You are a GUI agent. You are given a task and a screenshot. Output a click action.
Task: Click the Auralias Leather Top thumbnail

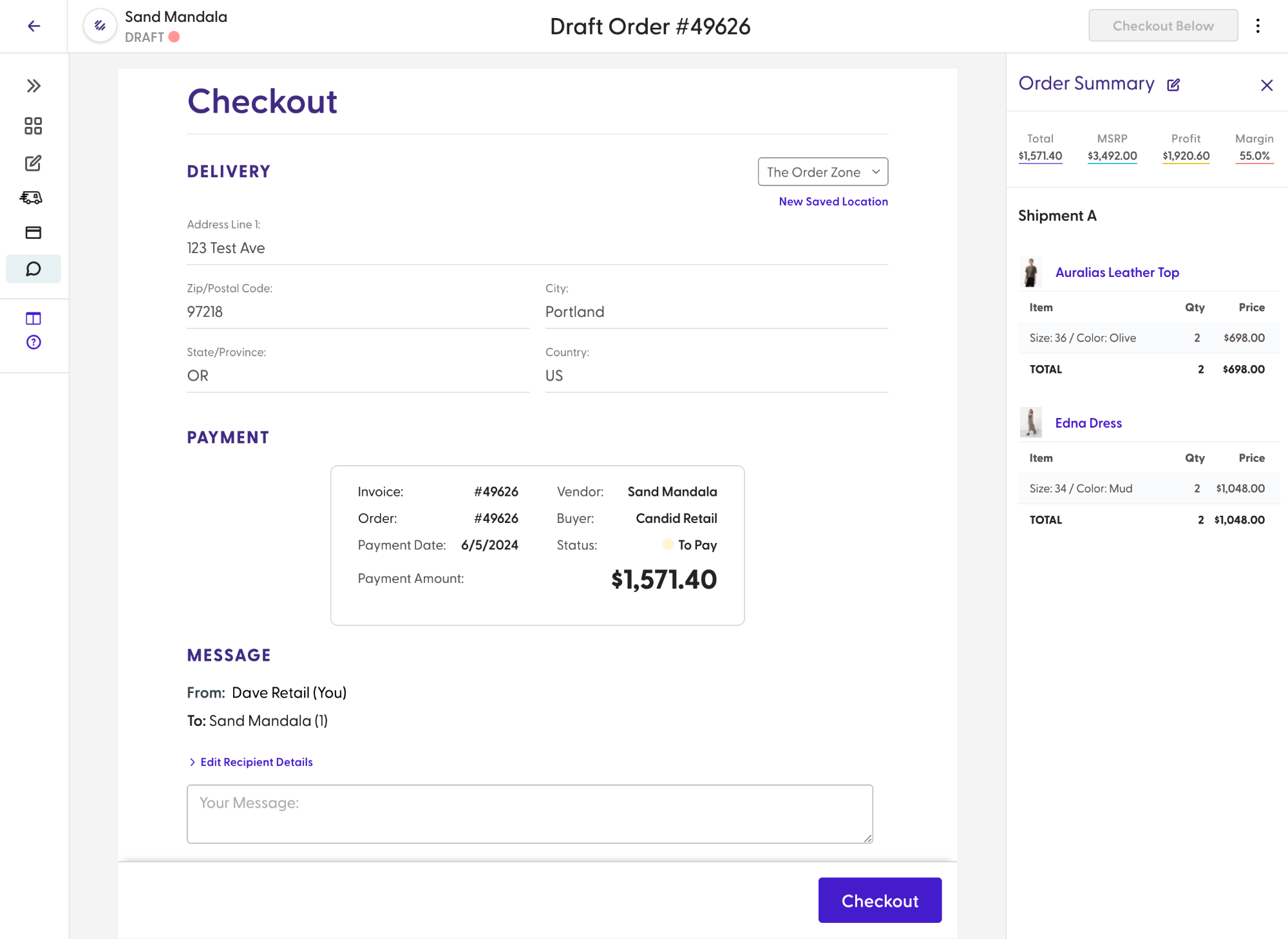(1031, 272)
